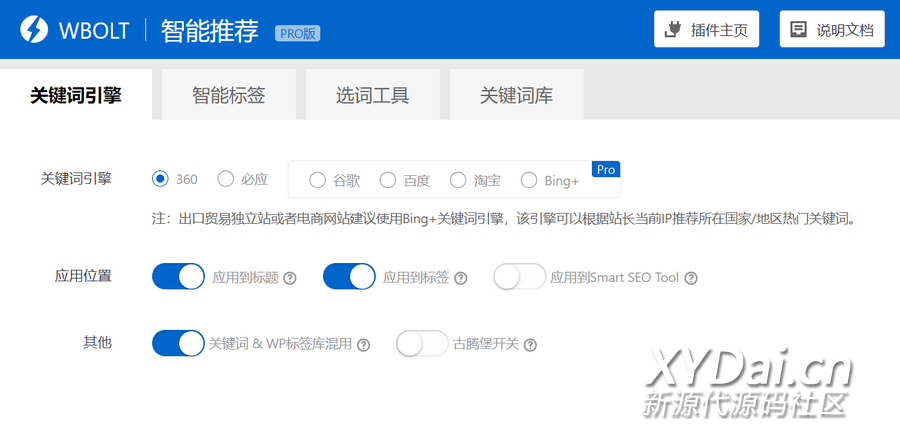Disable the 应用到标签 switch
Viewport: 900px width, 424px height.
(x=349, y=277)
